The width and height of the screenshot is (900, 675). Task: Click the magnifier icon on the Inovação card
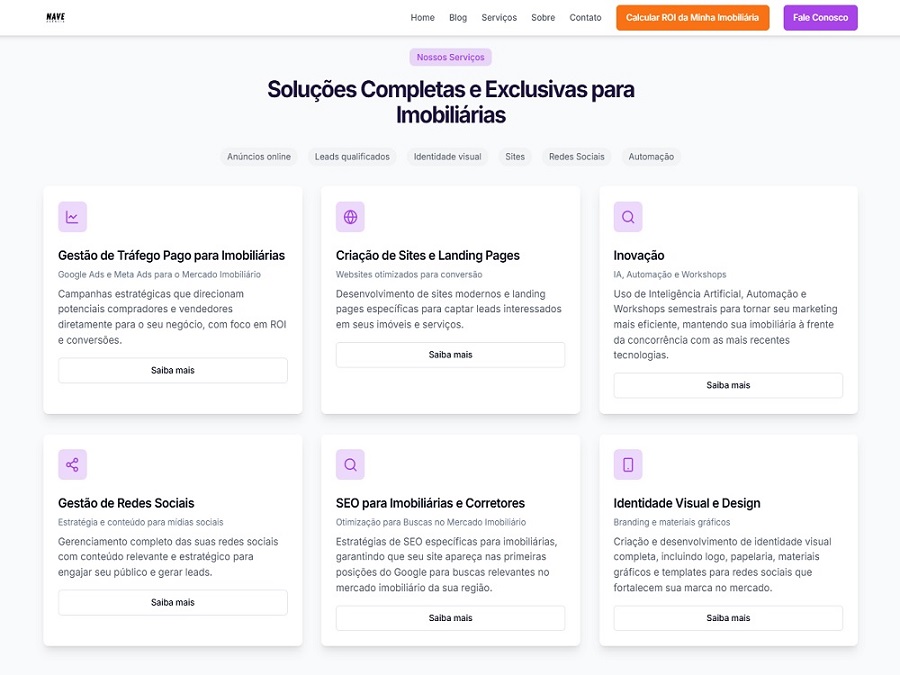pyautogui.click(x=628, y=217)
